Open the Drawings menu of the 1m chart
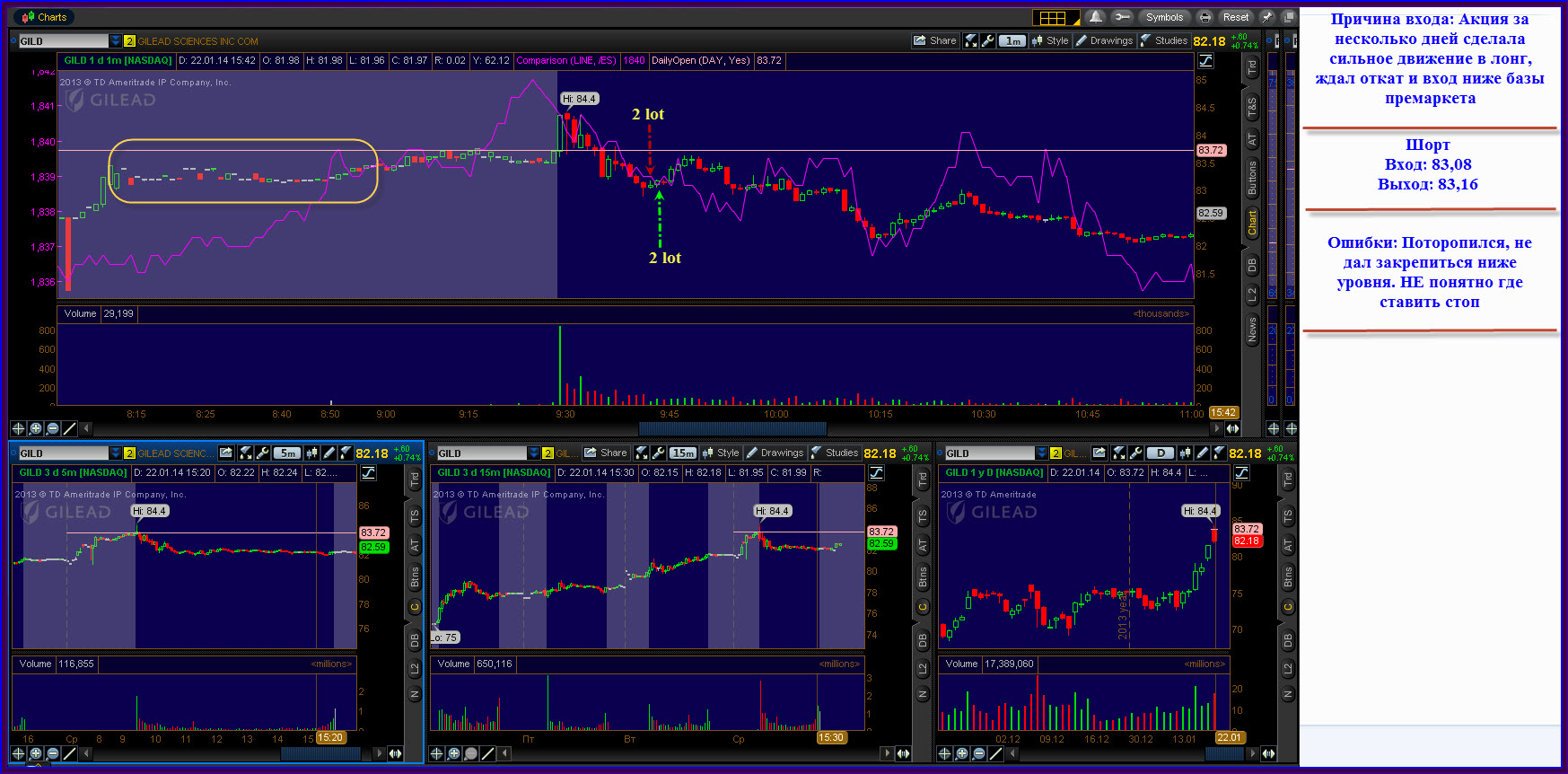This screenshot has height=774, width=1568. click(x=1104, y=40)
